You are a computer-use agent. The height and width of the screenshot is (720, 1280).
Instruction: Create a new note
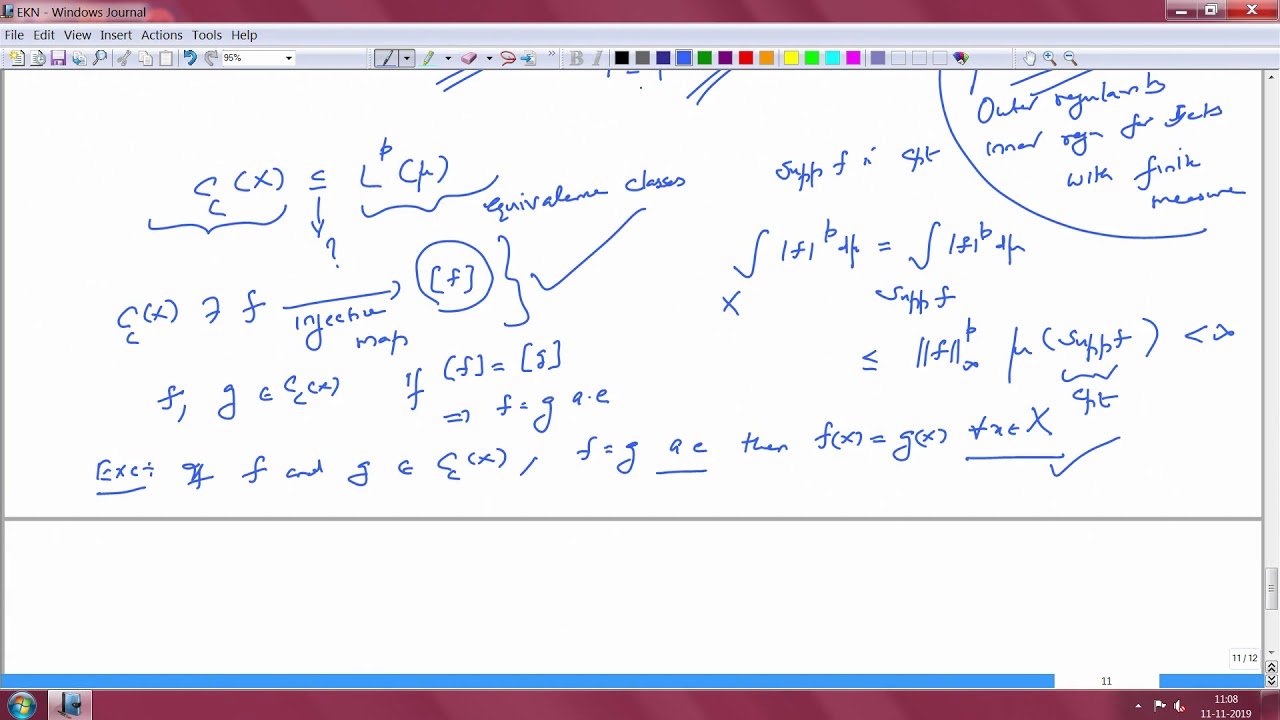pos(16,58)
